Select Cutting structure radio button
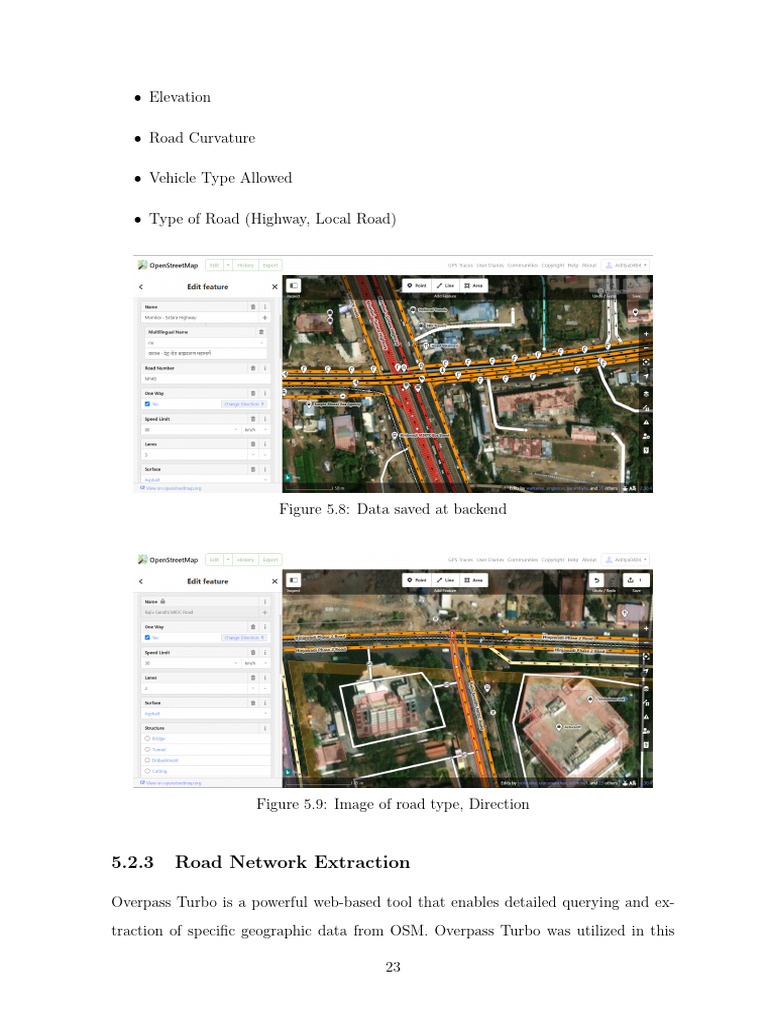The width and height of the screenshot is (768, 1024). pos(148,771)
